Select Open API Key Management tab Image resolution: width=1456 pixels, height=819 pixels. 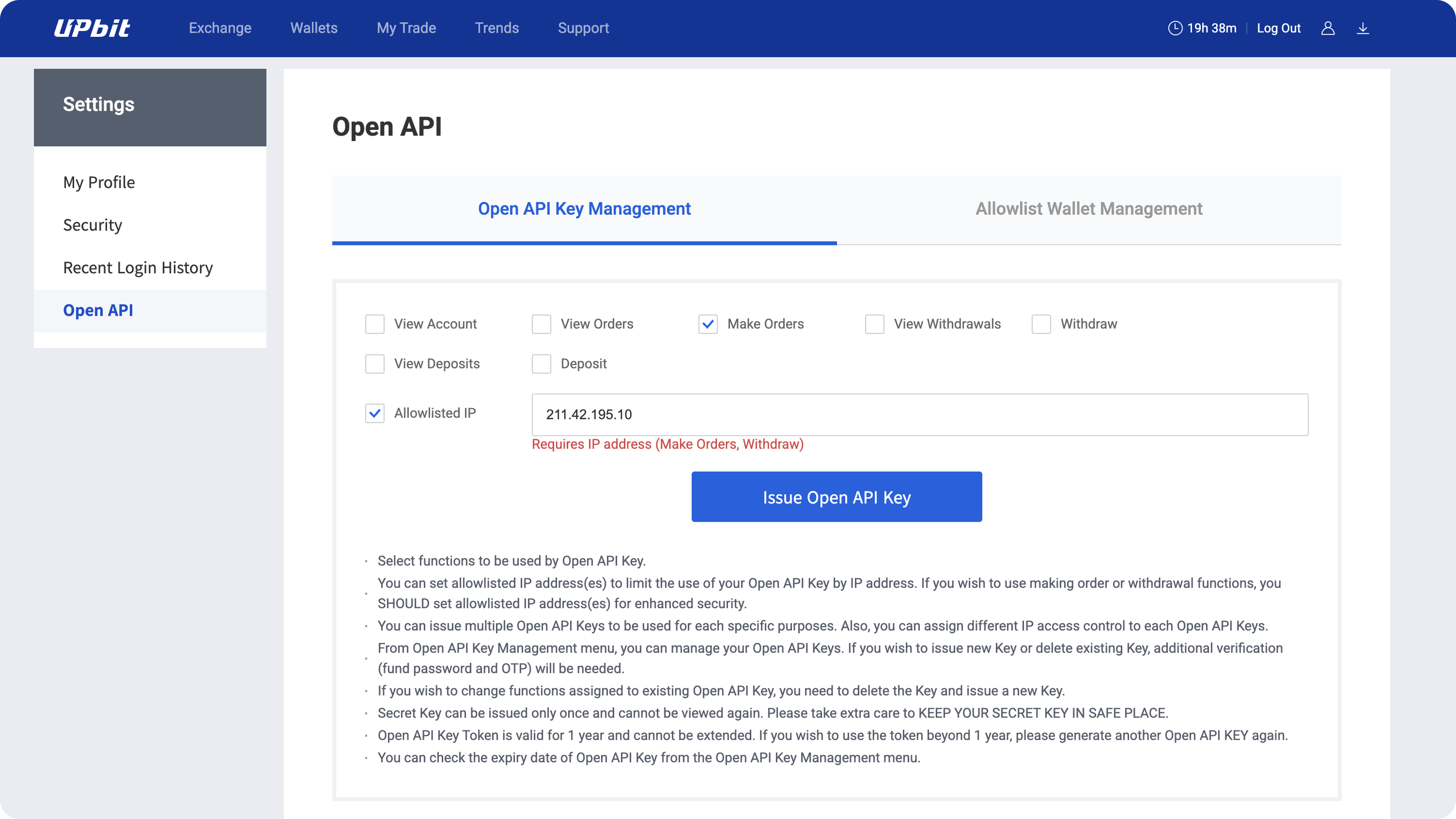pyautogui.click(x=584, y=209)
